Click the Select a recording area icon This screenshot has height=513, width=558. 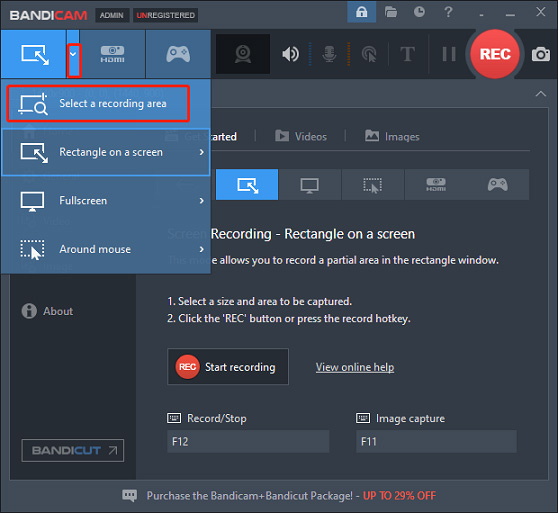(x=33, y=104)
